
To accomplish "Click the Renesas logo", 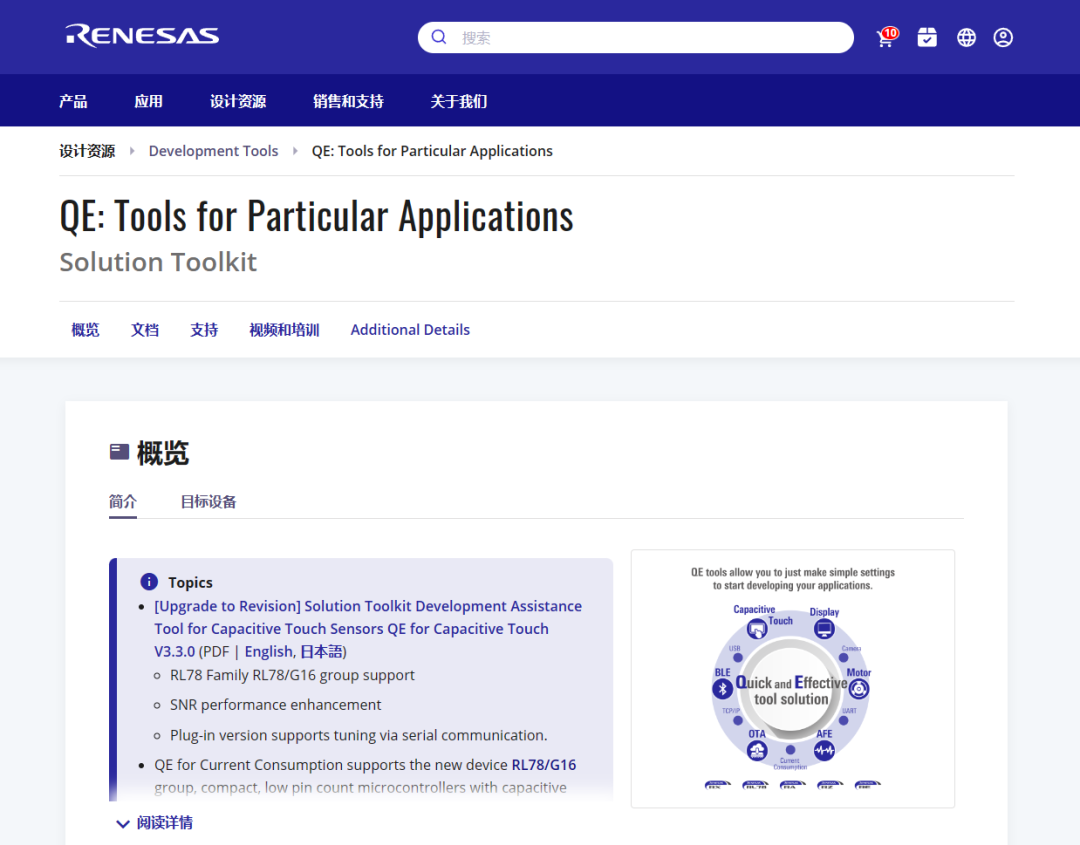I will pyautogui.click(x=143, y=36).
